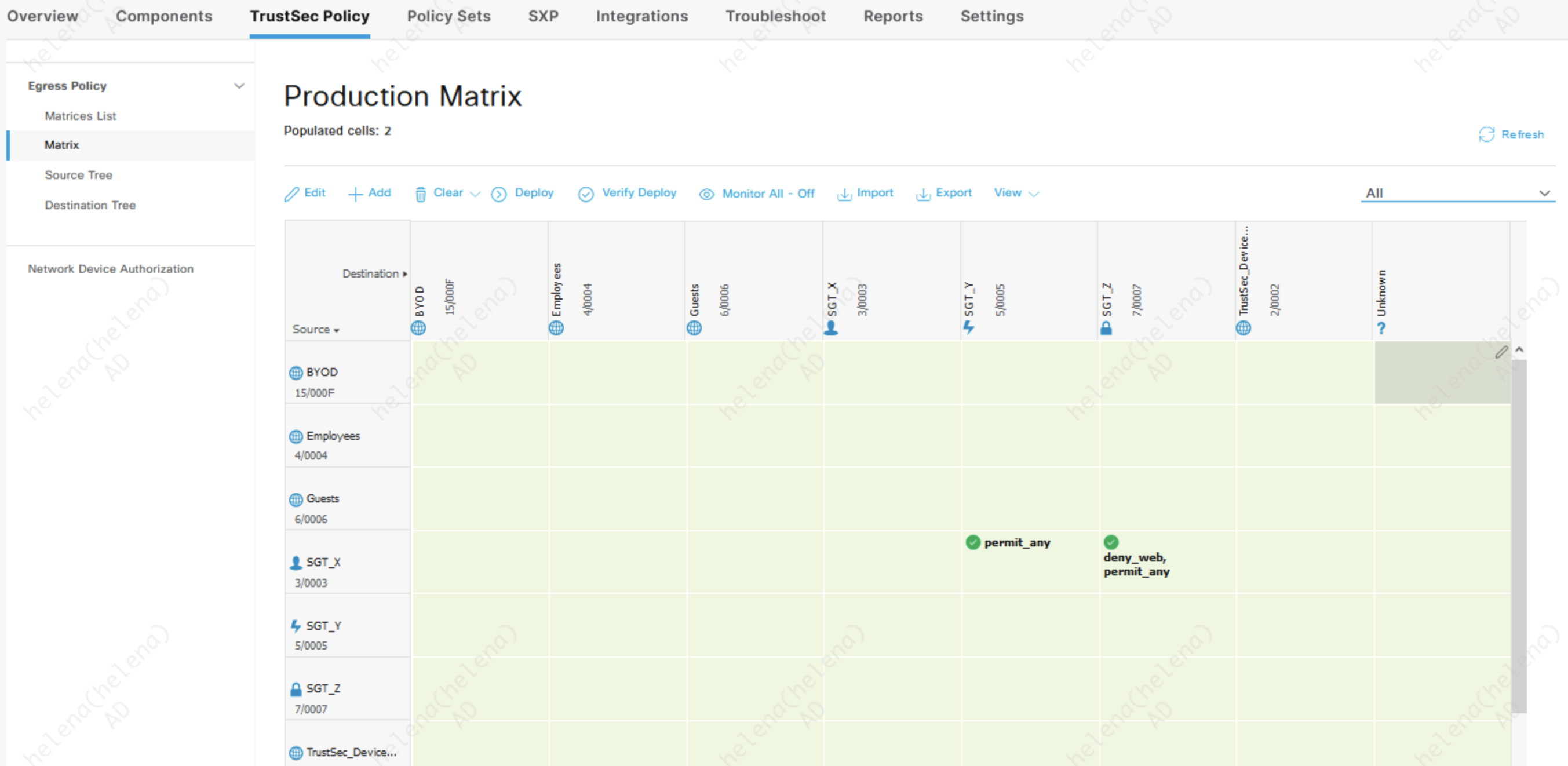Image resolution: width=1568 pixels, height=766 pixels.
Task: Click the pencil icon in BYOD-Unknown cell
Action: [x=1501, y=352]
